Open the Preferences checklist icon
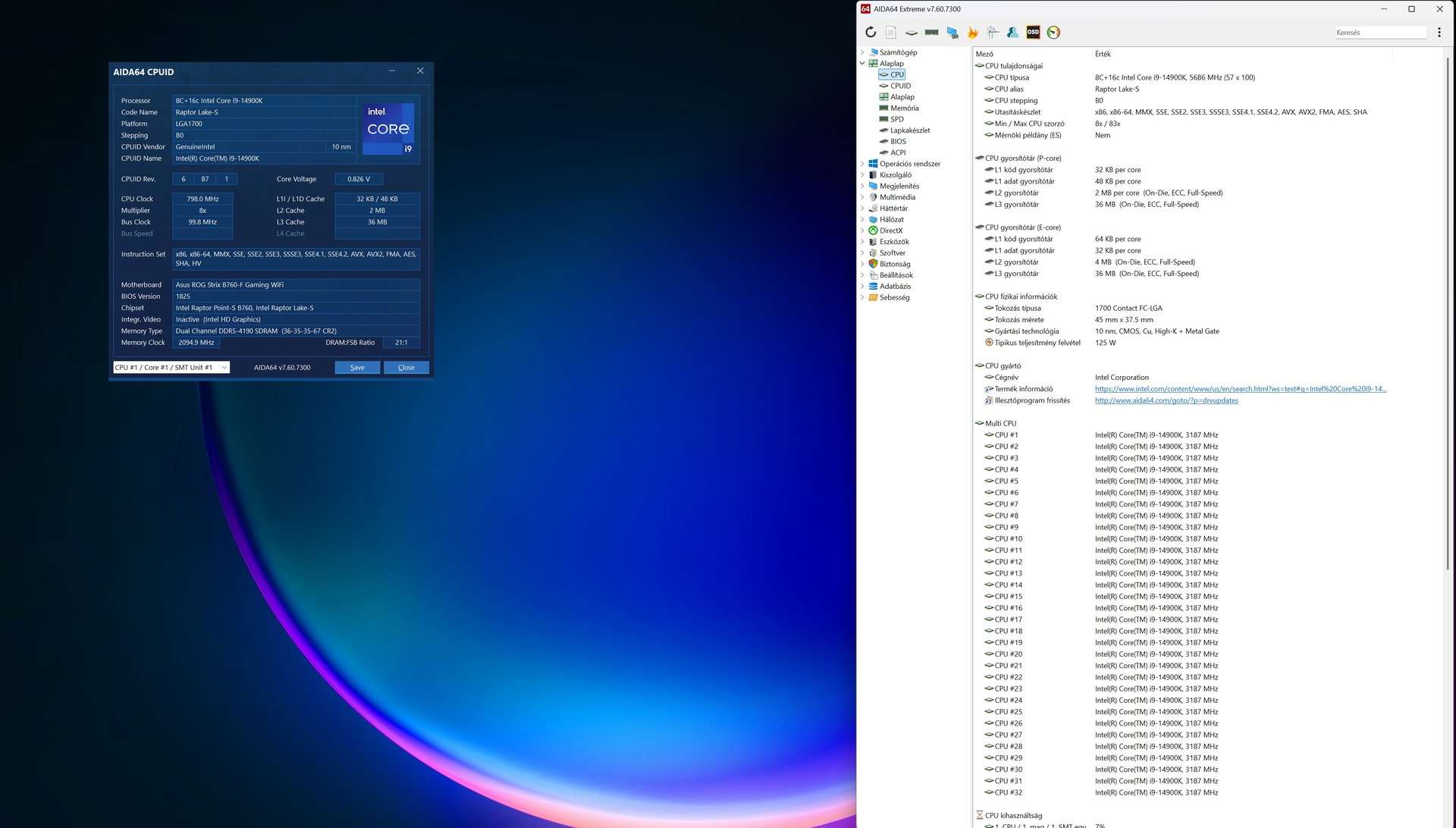 click(993, 33)
